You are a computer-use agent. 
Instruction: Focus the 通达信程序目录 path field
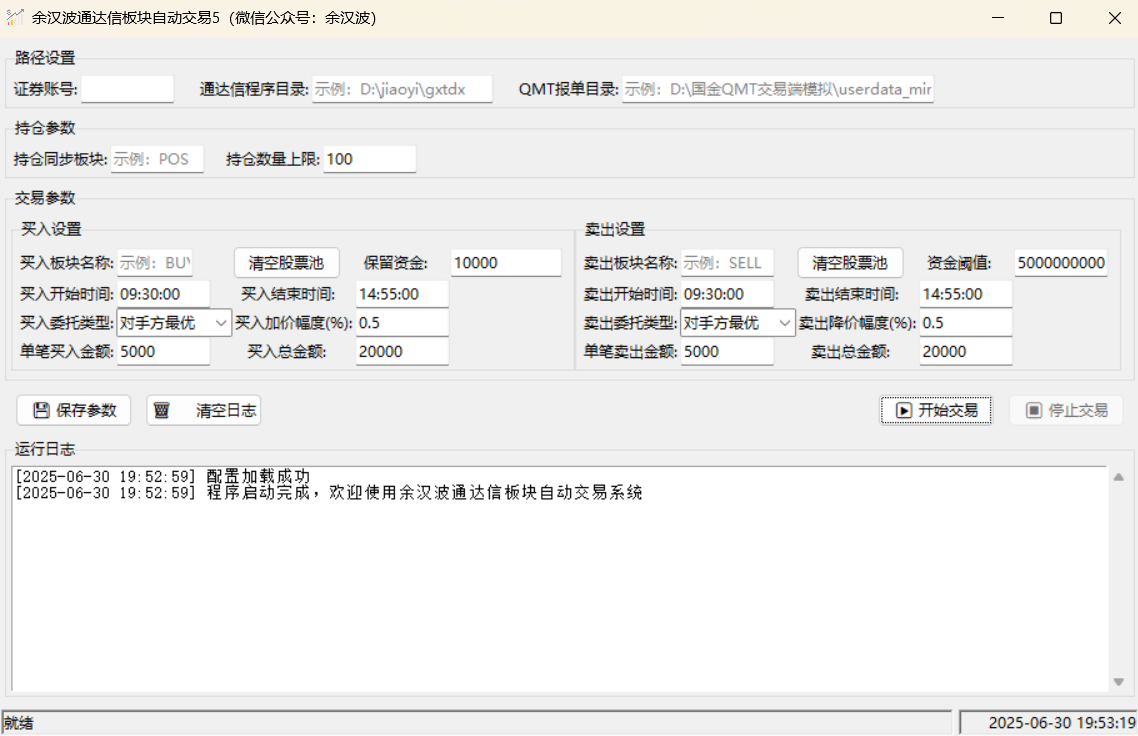[402, 89]
